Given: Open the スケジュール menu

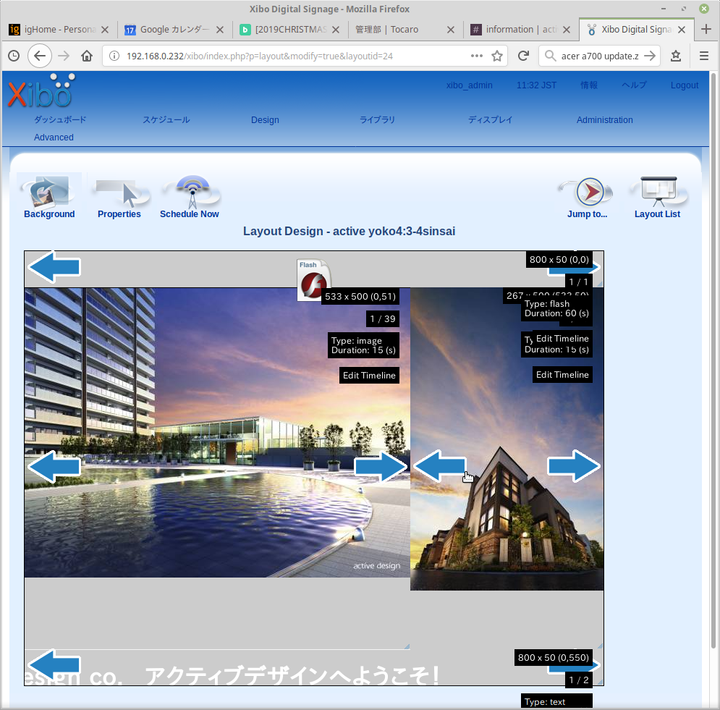Looking at the screenshot, I should coord(166,120).
